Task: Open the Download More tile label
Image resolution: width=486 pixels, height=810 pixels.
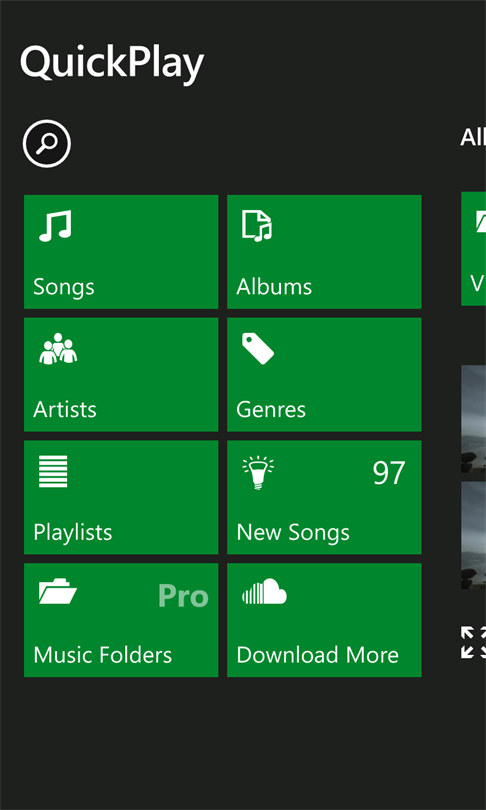Action: point(318,655)
